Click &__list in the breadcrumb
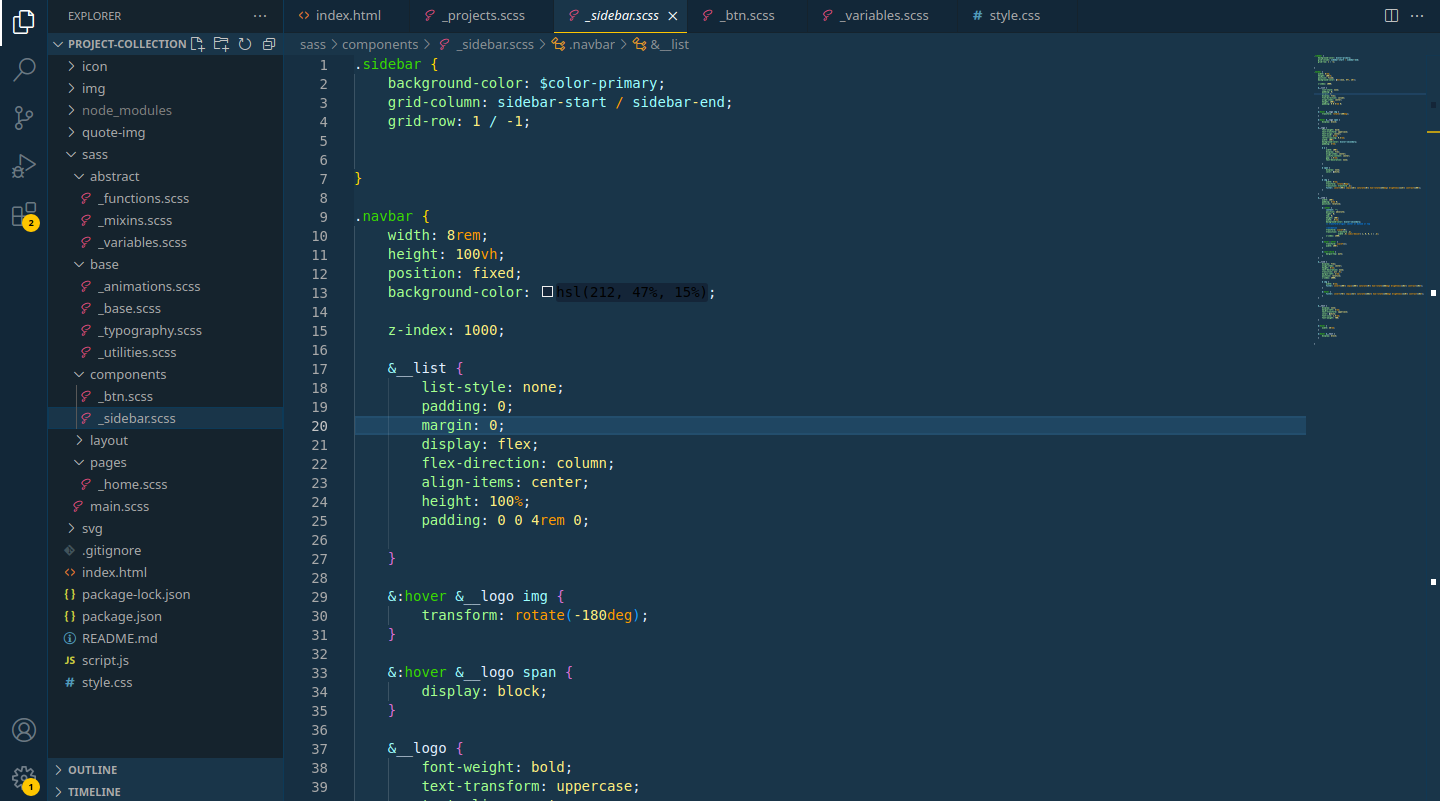 tap(661, 44)
